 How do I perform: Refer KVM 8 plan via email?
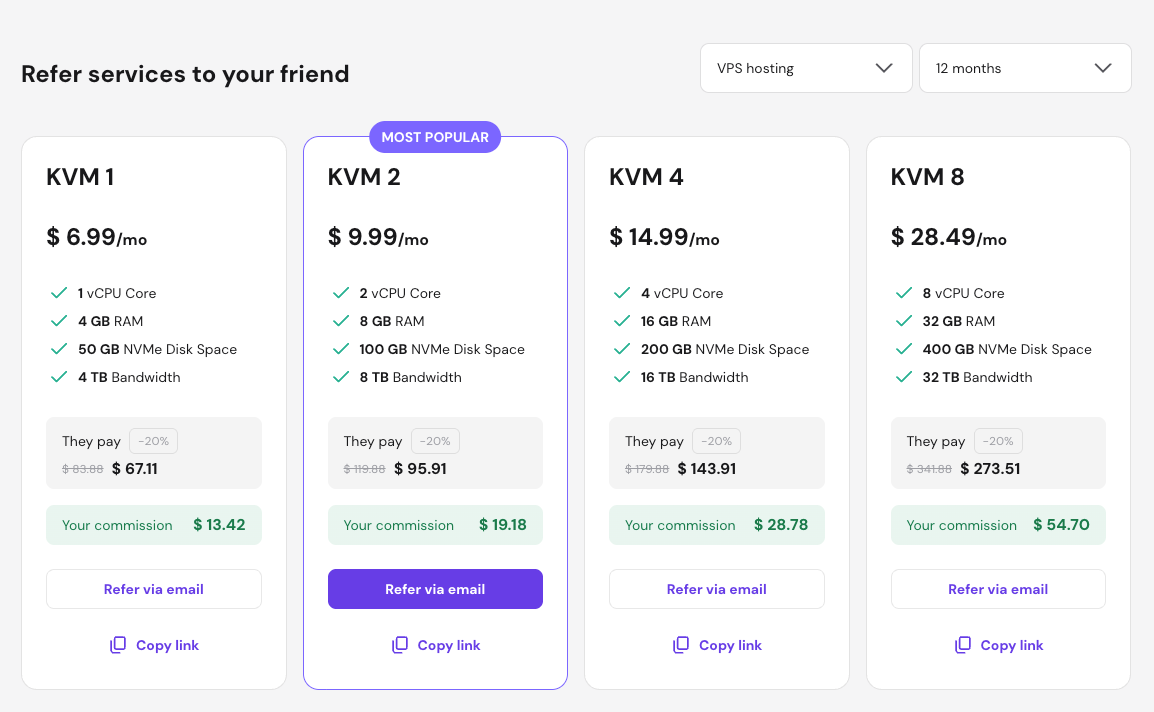[x=998, y=589]
